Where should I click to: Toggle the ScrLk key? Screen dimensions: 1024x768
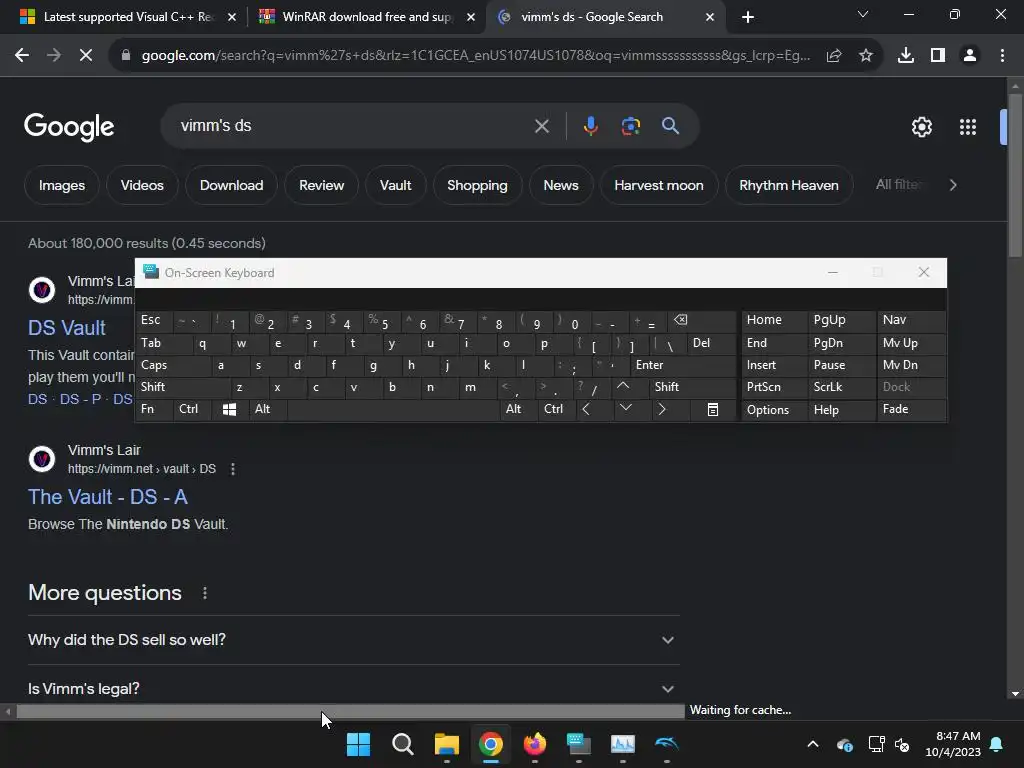(x=841, y=387)
